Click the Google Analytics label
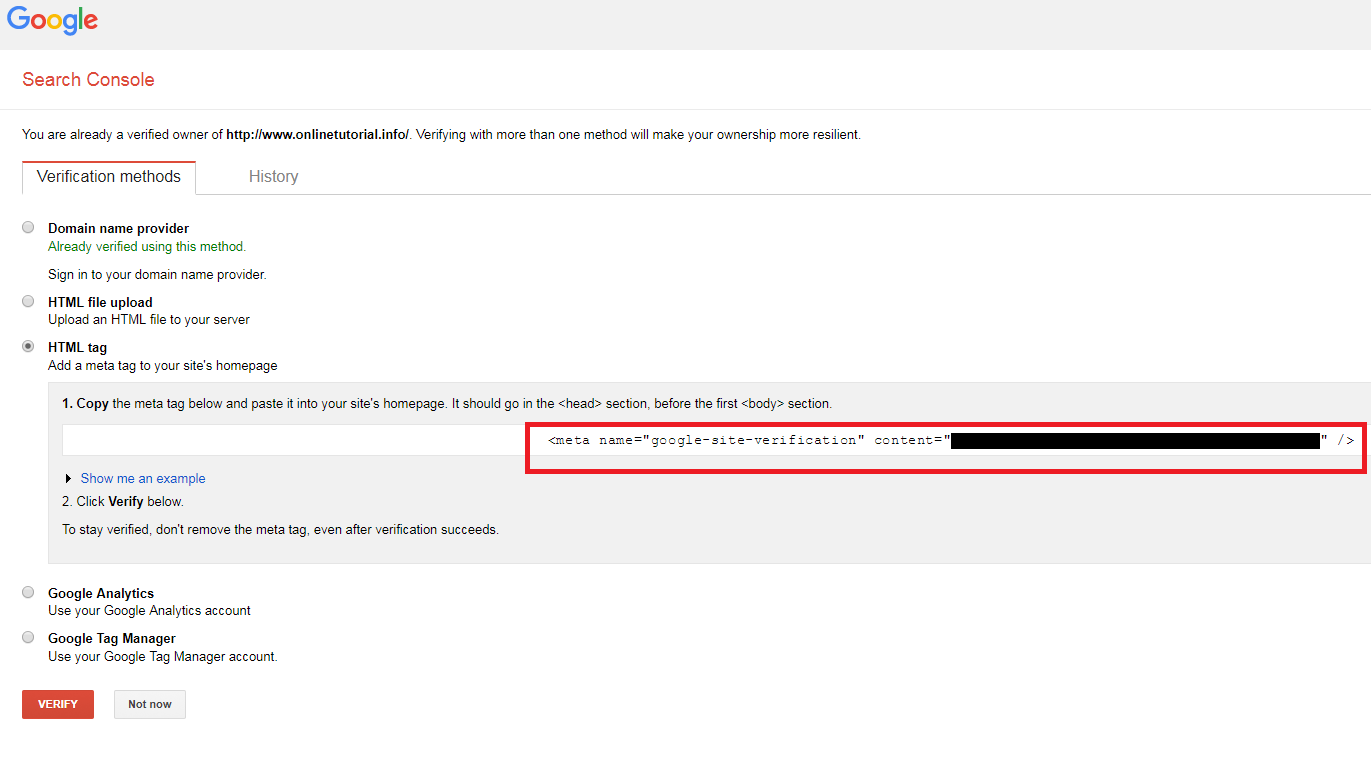The width and height of the screenshot is (1371, 758). pyautogui.click(x=101, y=594)
